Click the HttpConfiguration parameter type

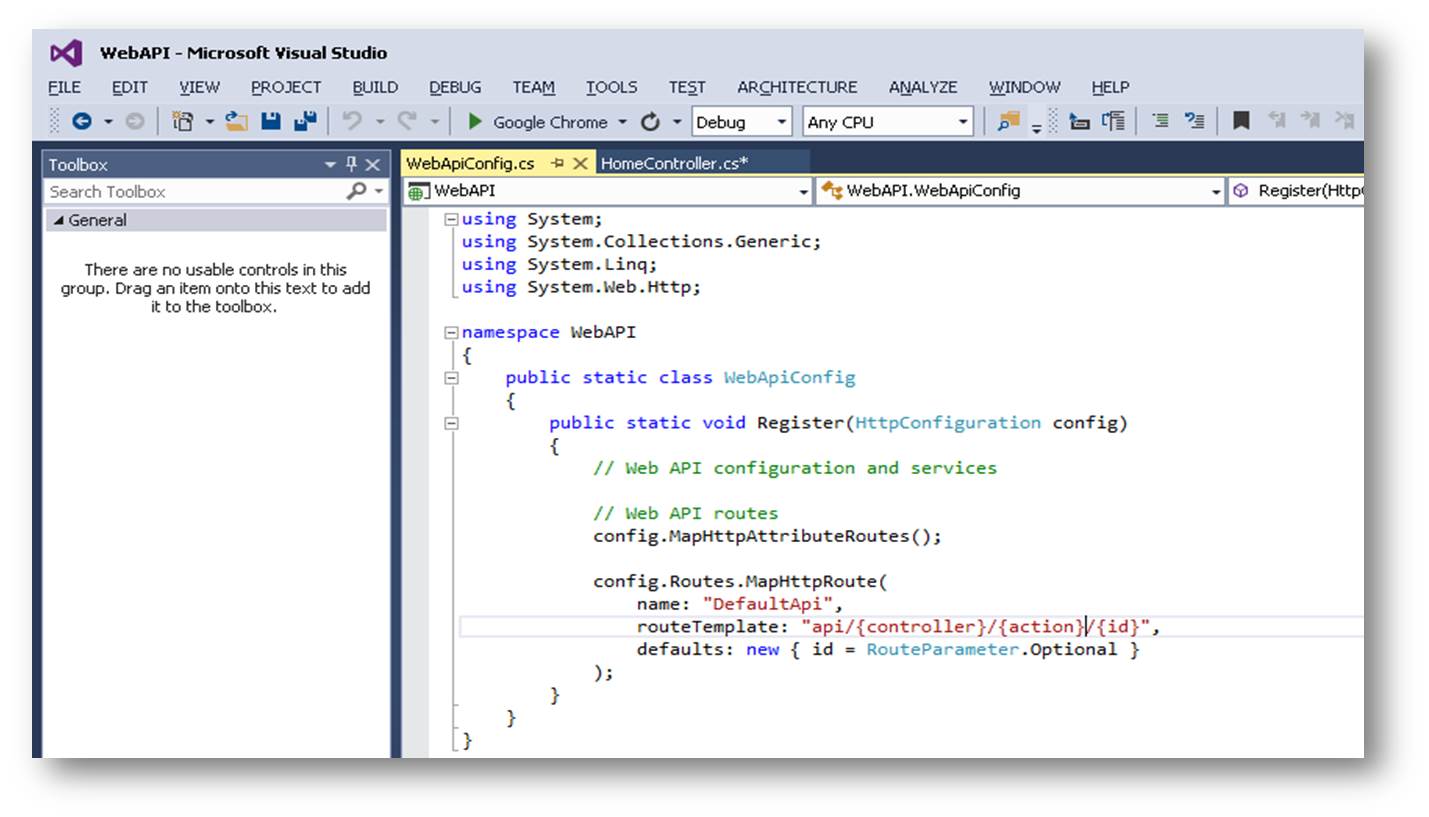click(x=948, y=423)
